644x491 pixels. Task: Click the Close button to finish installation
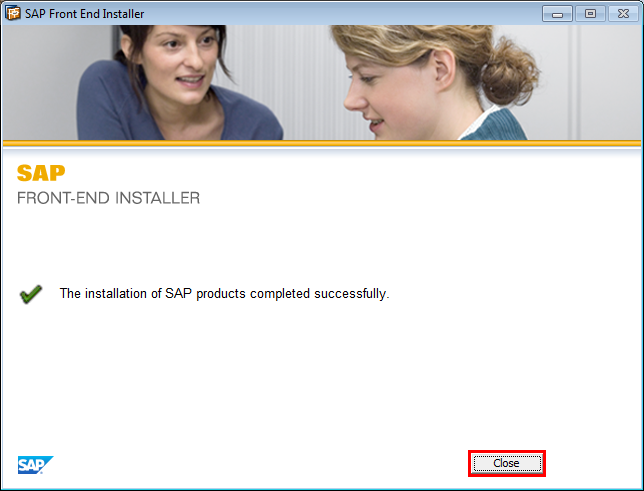pos(506,463)
